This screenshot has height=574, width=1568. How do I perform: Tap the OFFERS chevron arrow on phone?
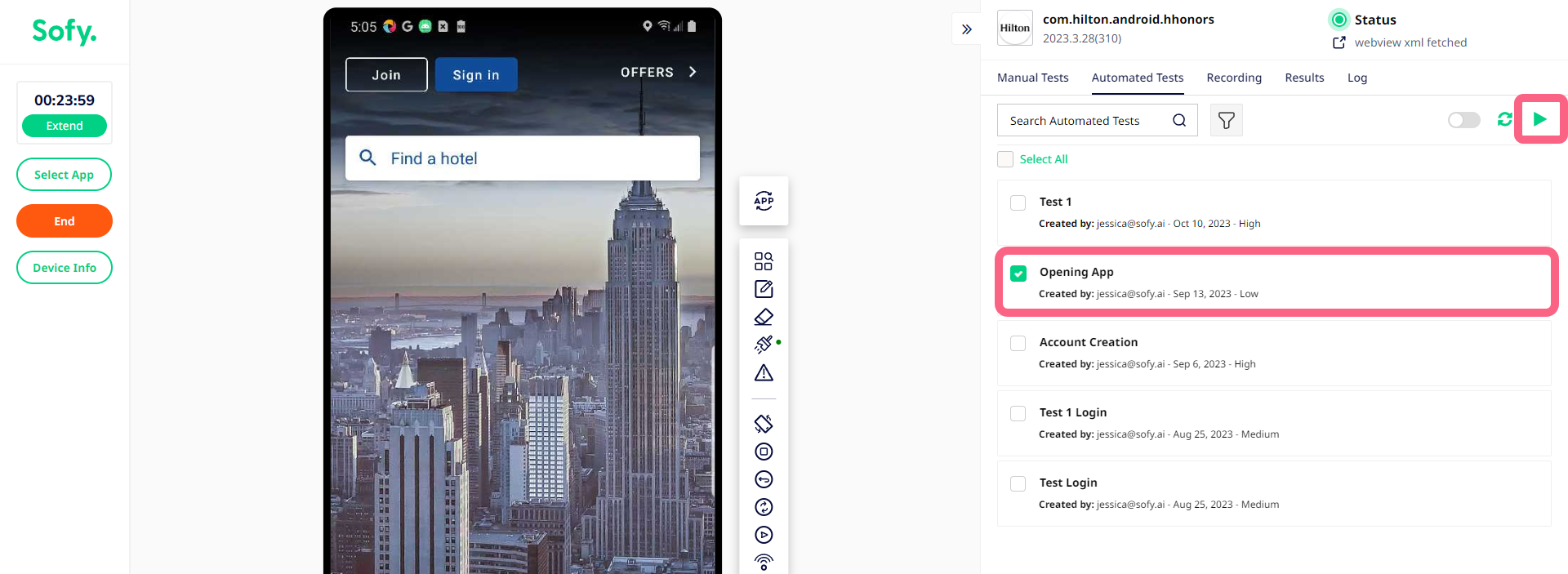pos(693,72)
